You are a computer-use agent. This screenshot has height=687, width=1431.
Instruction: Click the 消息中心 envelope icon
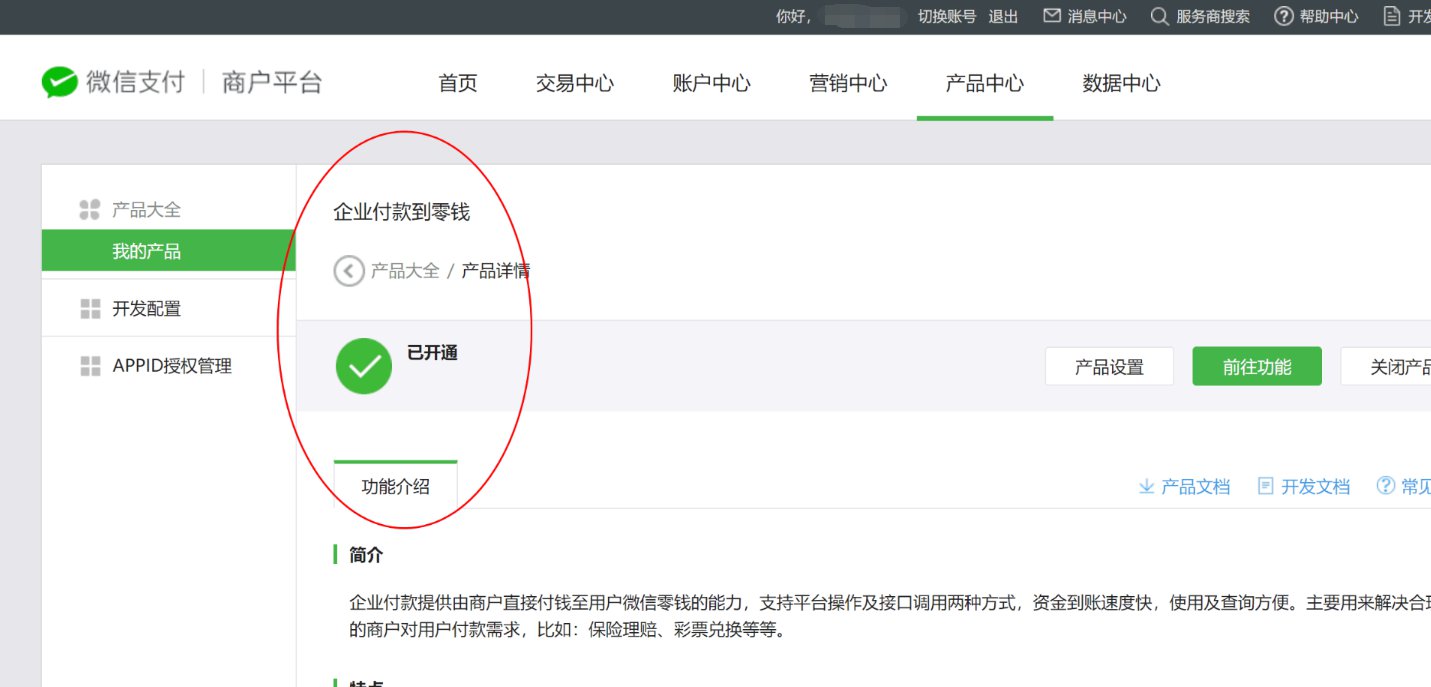point(1052,16)
